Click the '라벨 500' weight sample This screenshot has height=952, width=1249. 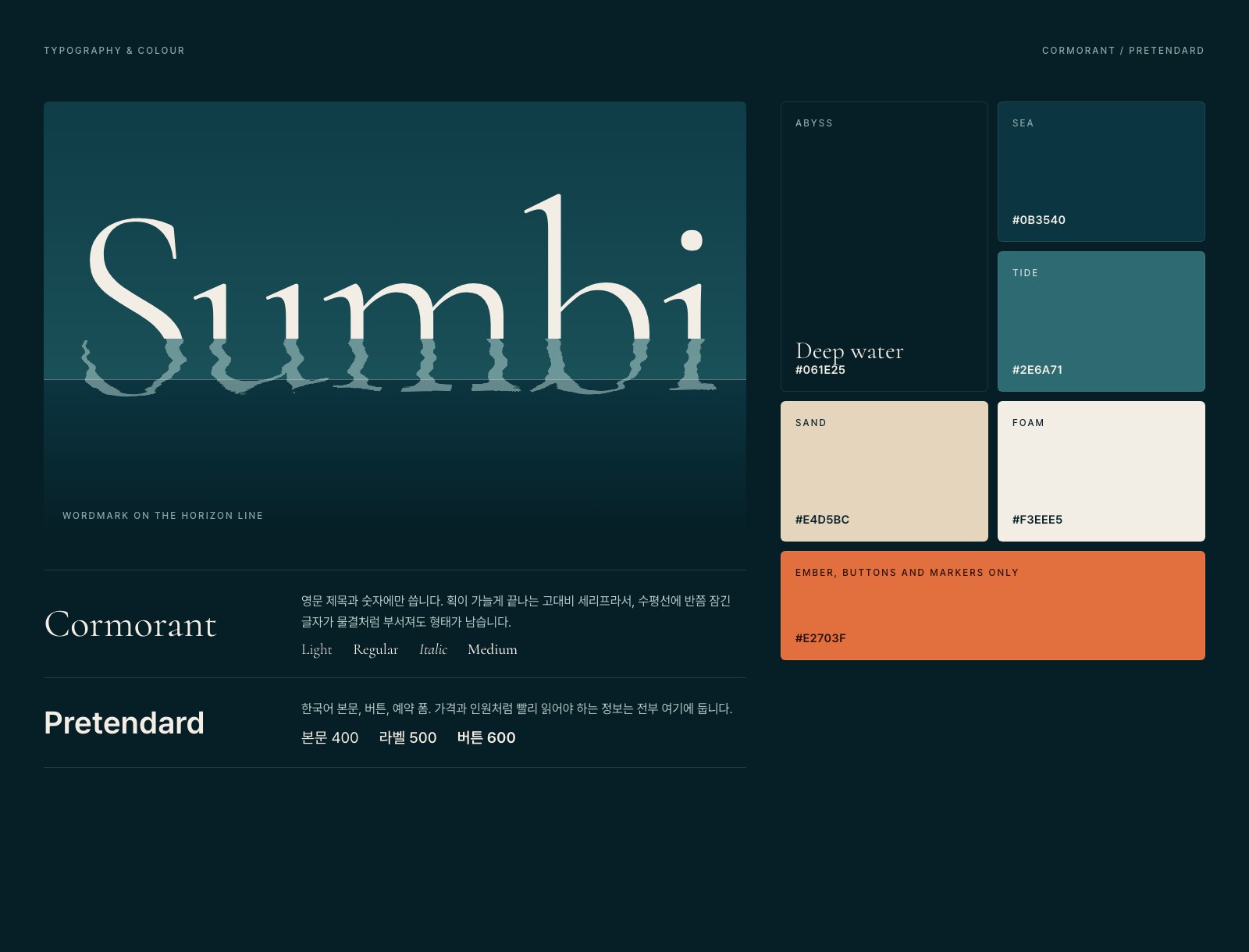tap(407, 737)
